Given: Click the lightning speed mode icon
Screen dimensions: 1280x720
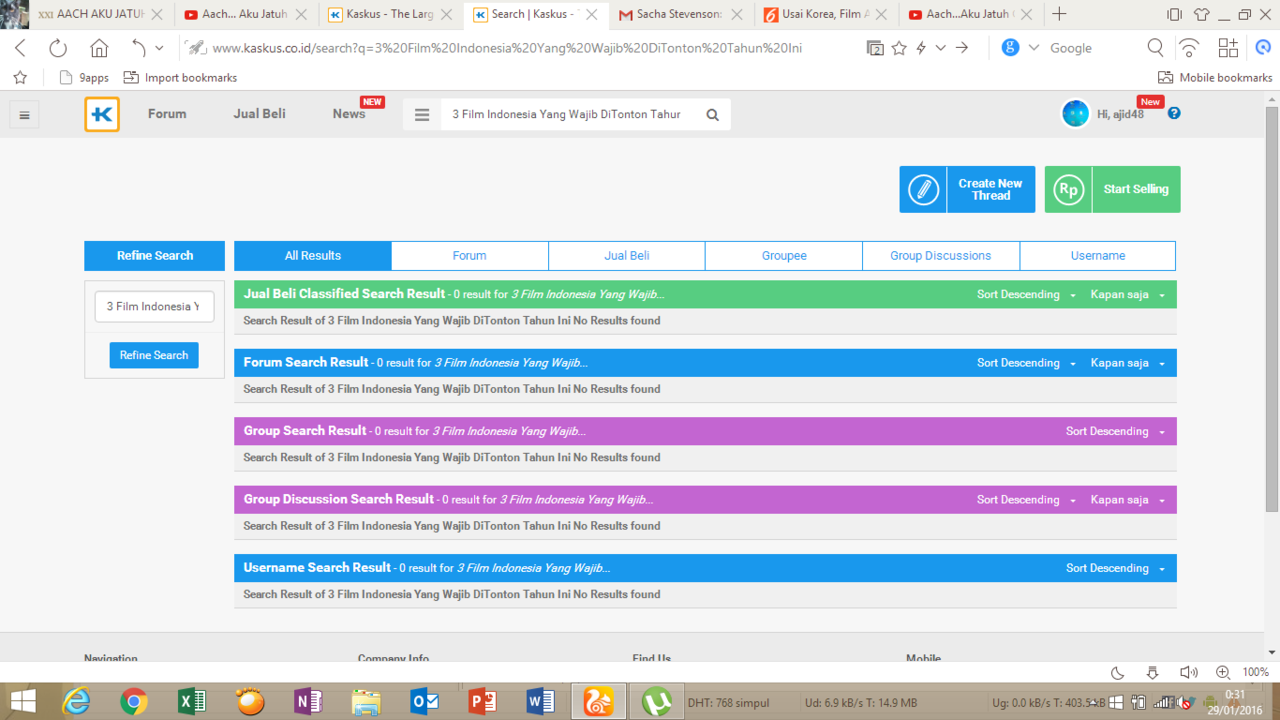Looking at the screenshot, I should [x=921, y=48].
